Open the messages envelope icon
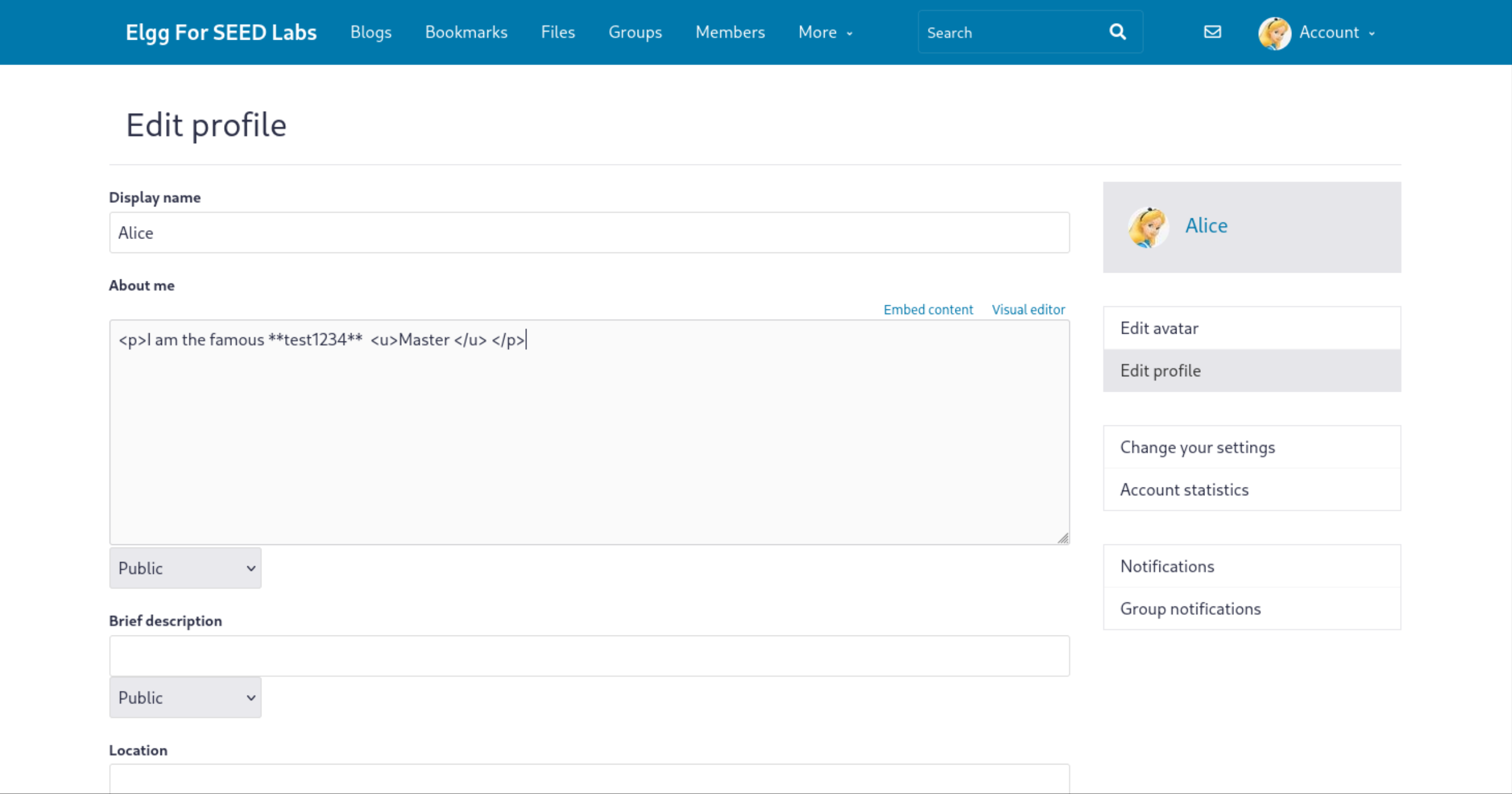This screenshot has height=794, width=1512. pyautogui.click(x=1212, y=32)
